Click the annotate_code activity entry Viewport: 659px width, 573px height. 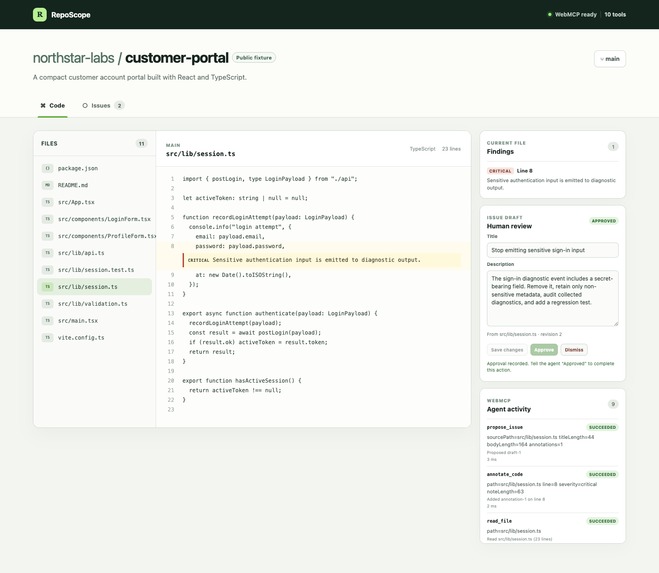(552, 490)
